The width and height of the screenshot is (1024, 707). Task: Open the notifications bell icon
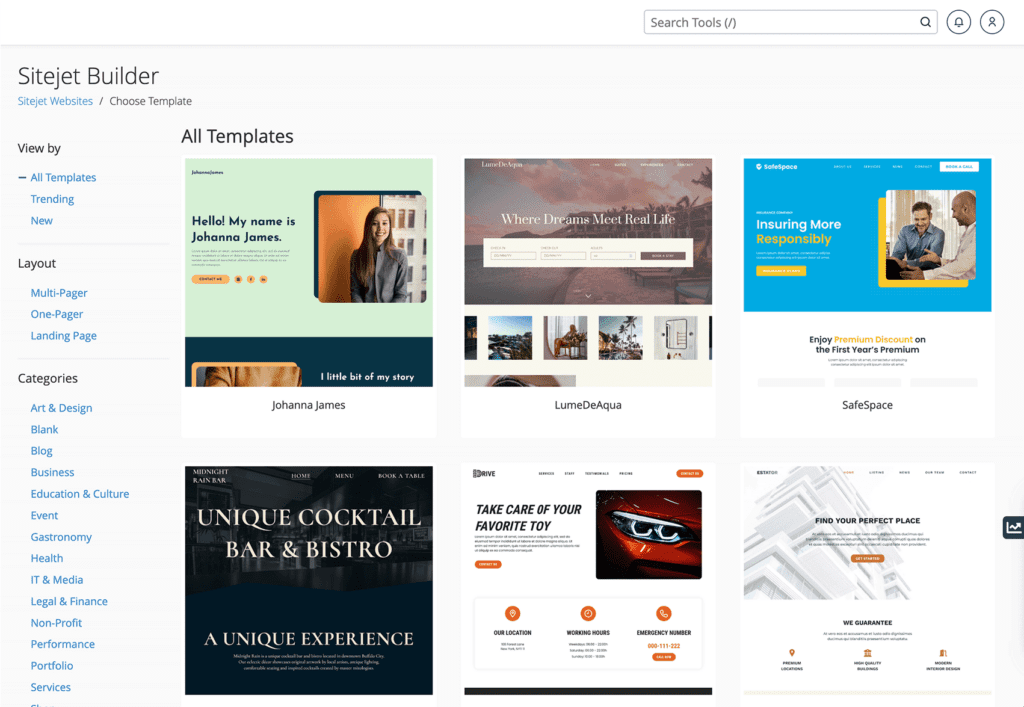coord(958,22)
